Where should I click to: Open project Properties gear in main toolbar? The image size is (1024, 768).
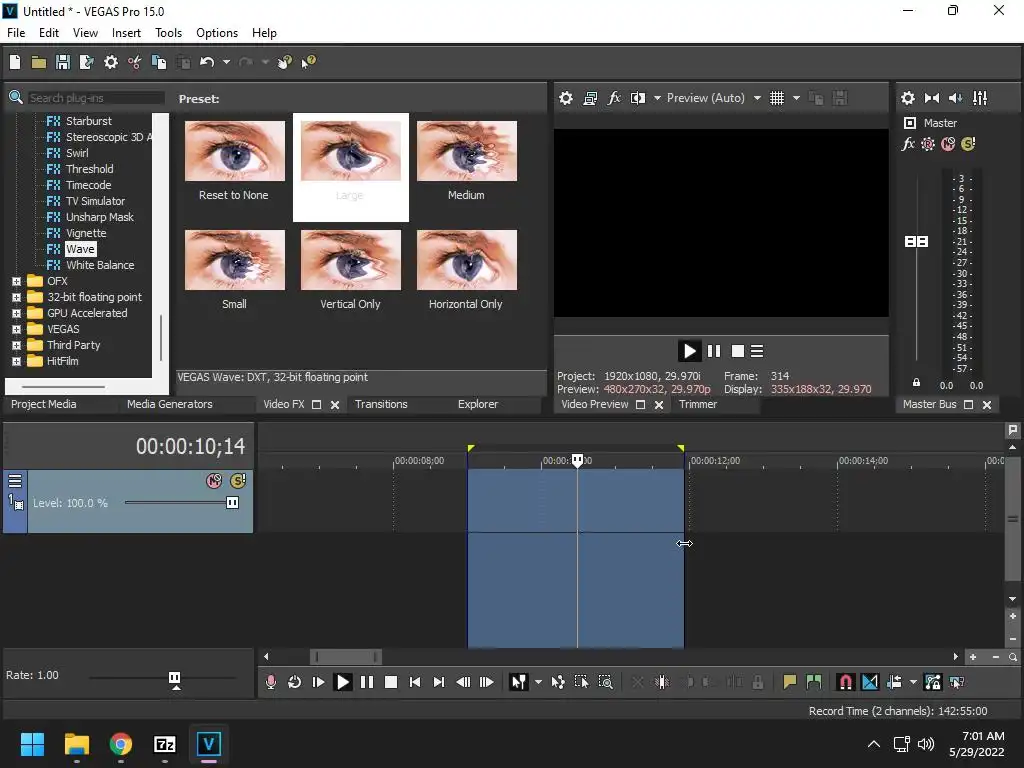(x=111, y=62)
